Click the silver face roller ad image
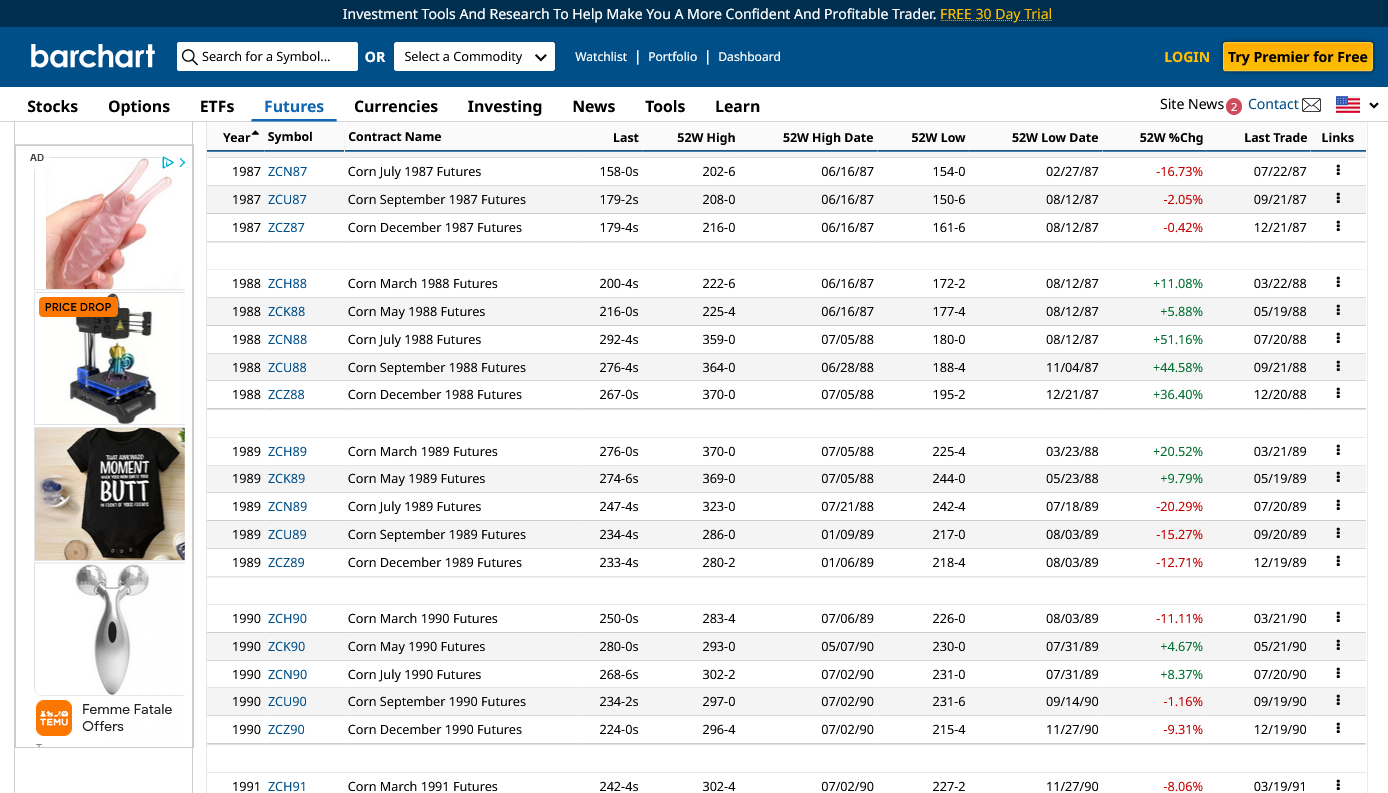Screen dimensions: 1388x793 click(110, 628)
